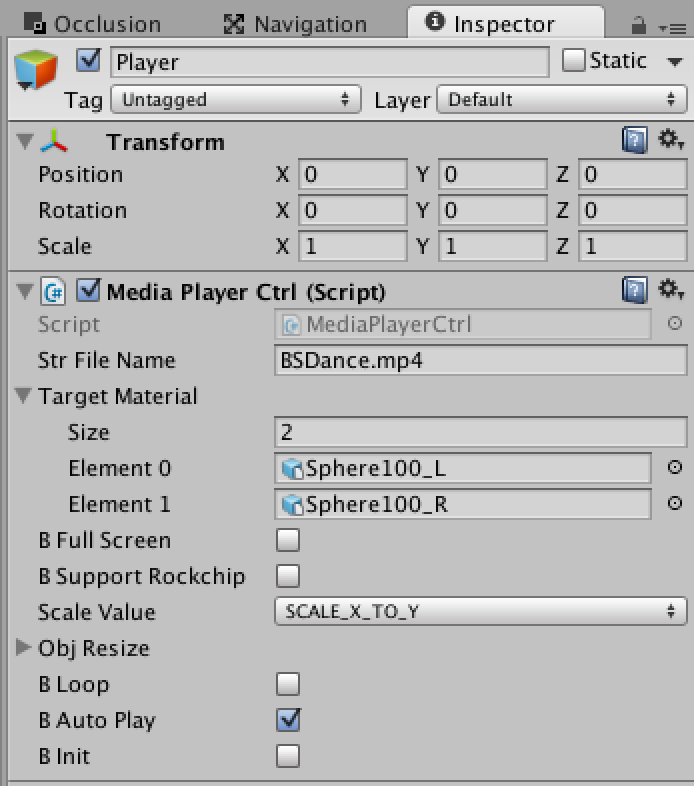Click the Occlusion tab icon

click(35, 23)
